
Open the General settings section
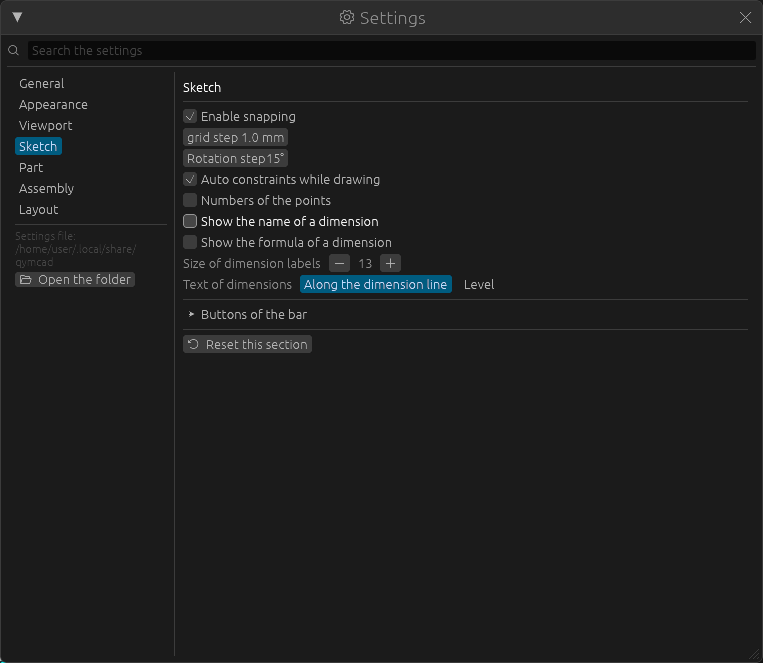[x=41, y=84]
